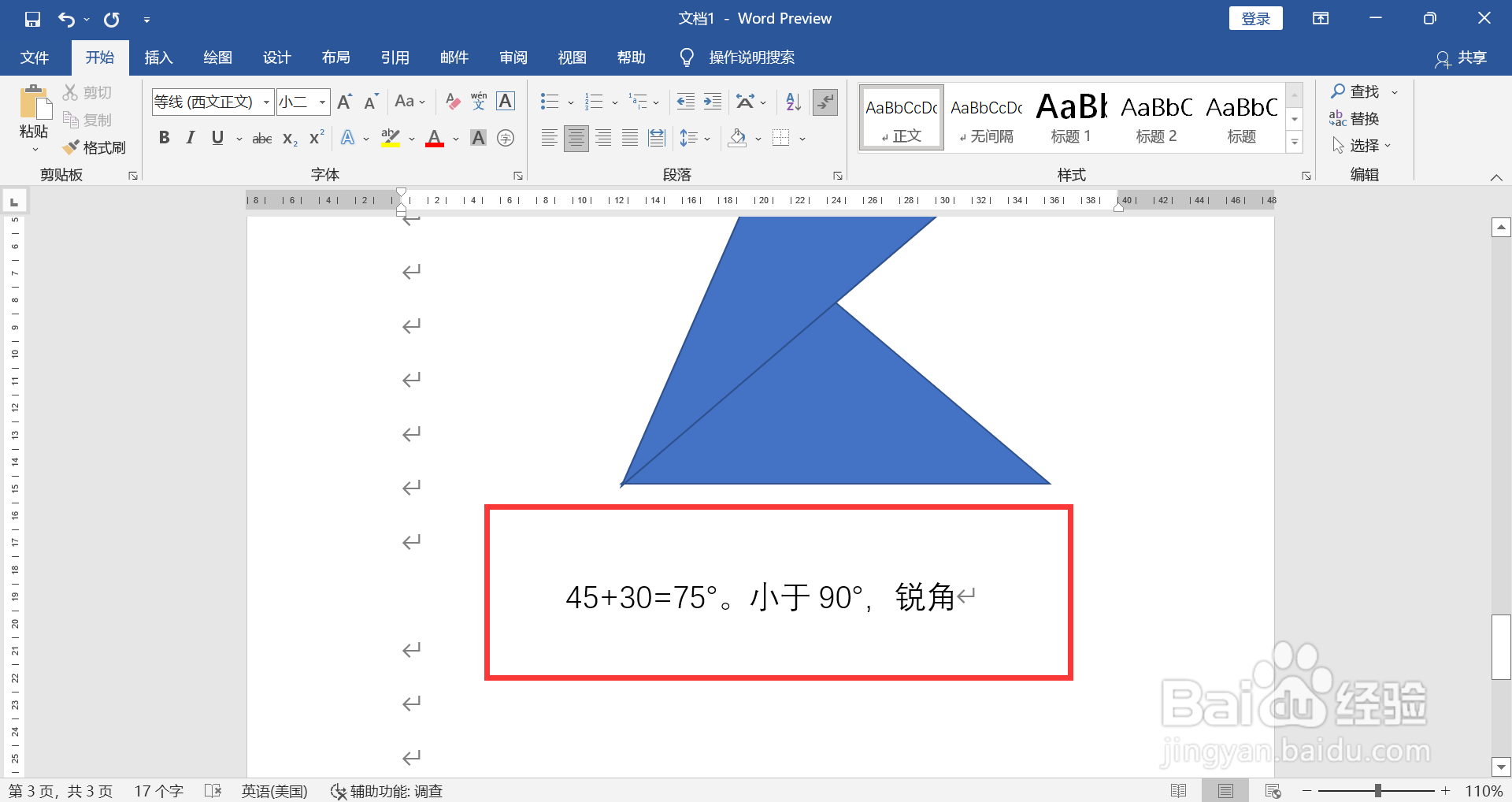This screenshot has height=802, width=1512.
Task: Increase font size with grow button
Action: 344,102
